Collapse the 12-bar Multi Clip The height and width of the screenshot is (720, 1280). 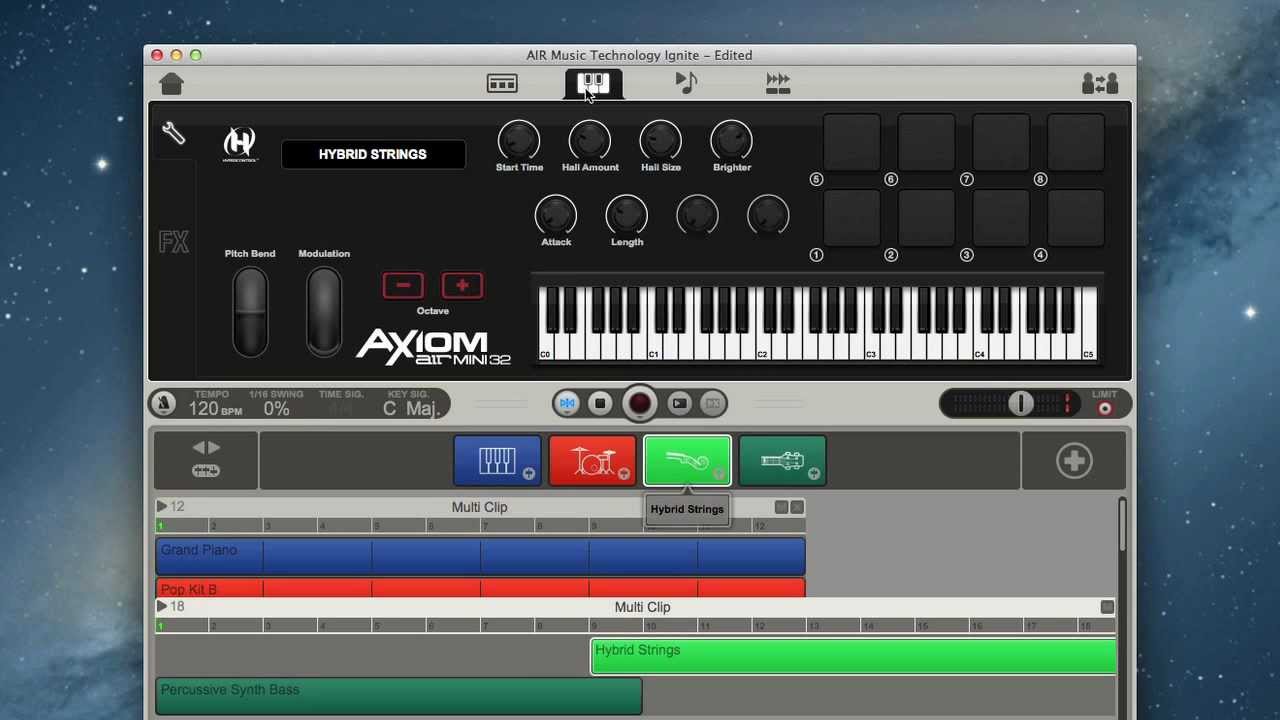tap(781, 507)
